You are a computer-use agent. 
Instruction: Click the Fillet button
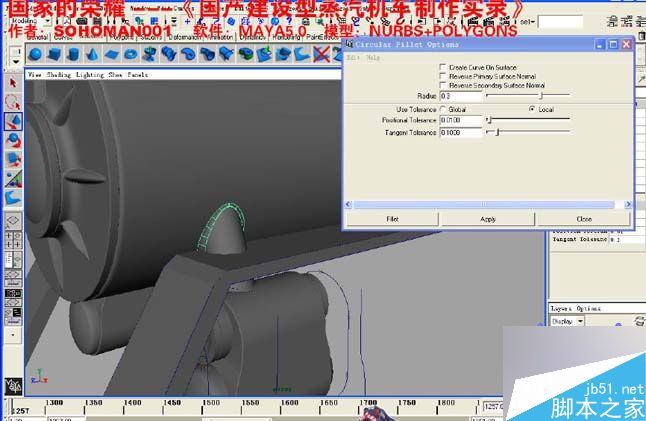[392, 219]
